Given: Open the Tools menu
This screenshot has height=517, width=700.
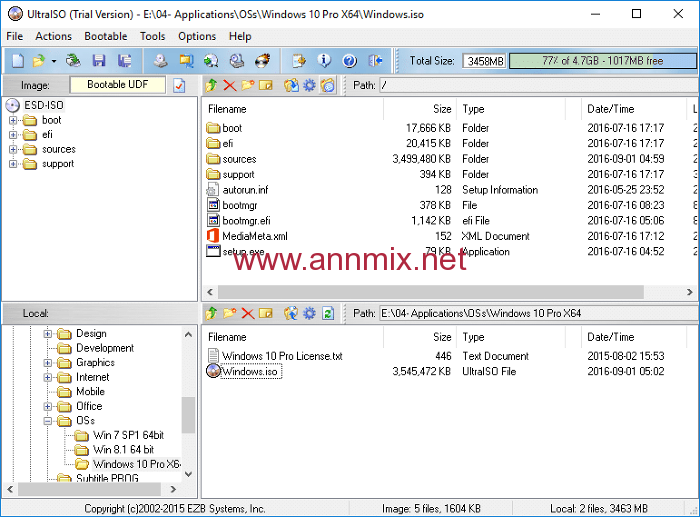Looking at the screenshot, I should coord(153,36).
